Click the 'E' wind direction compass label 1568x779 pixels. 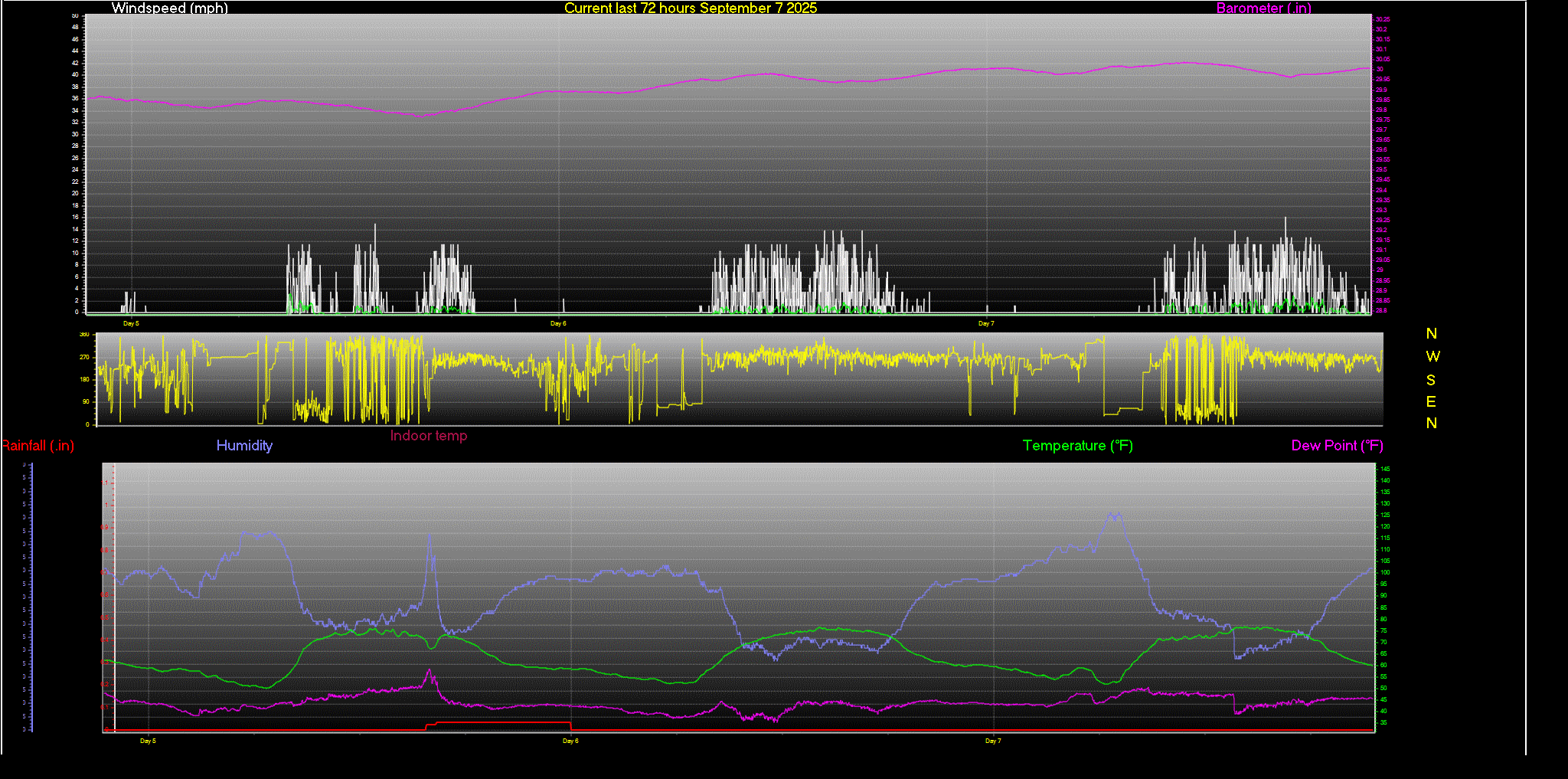(x=1431, y=401)
